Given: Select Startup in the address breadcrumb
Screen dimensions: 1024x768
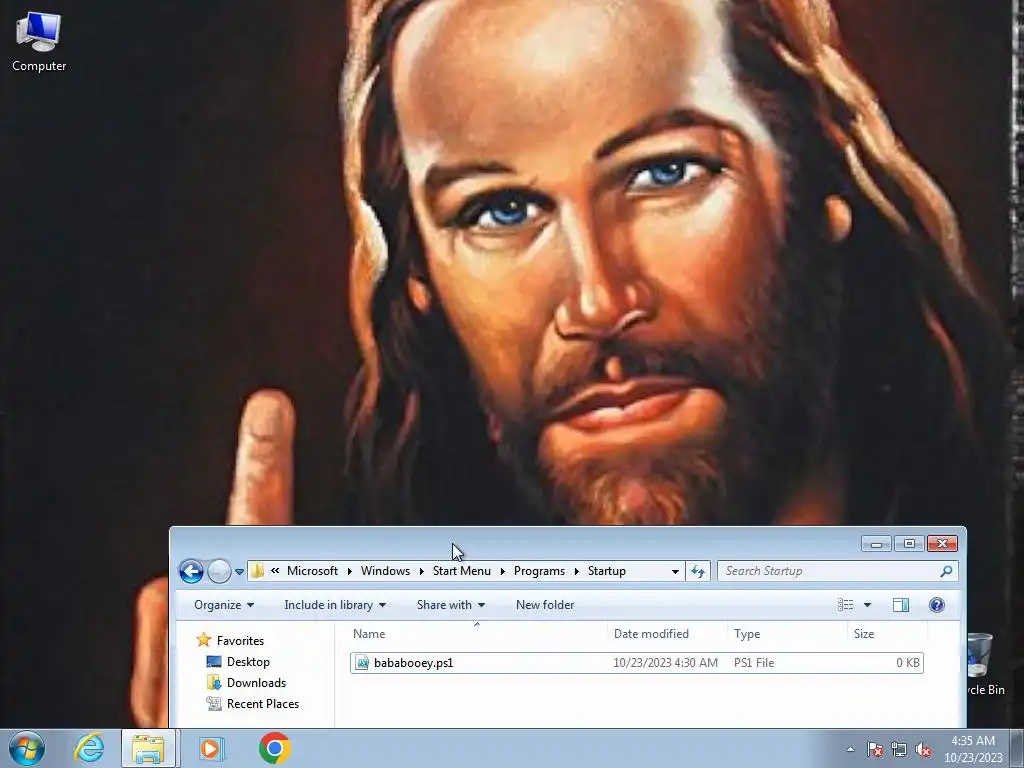Looking at the screenshot, I should [607, 571].
